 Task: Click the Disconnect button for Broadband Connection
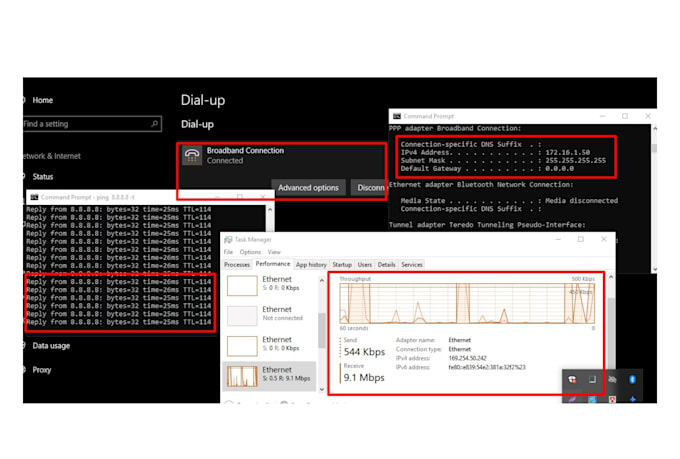[368, 188]
